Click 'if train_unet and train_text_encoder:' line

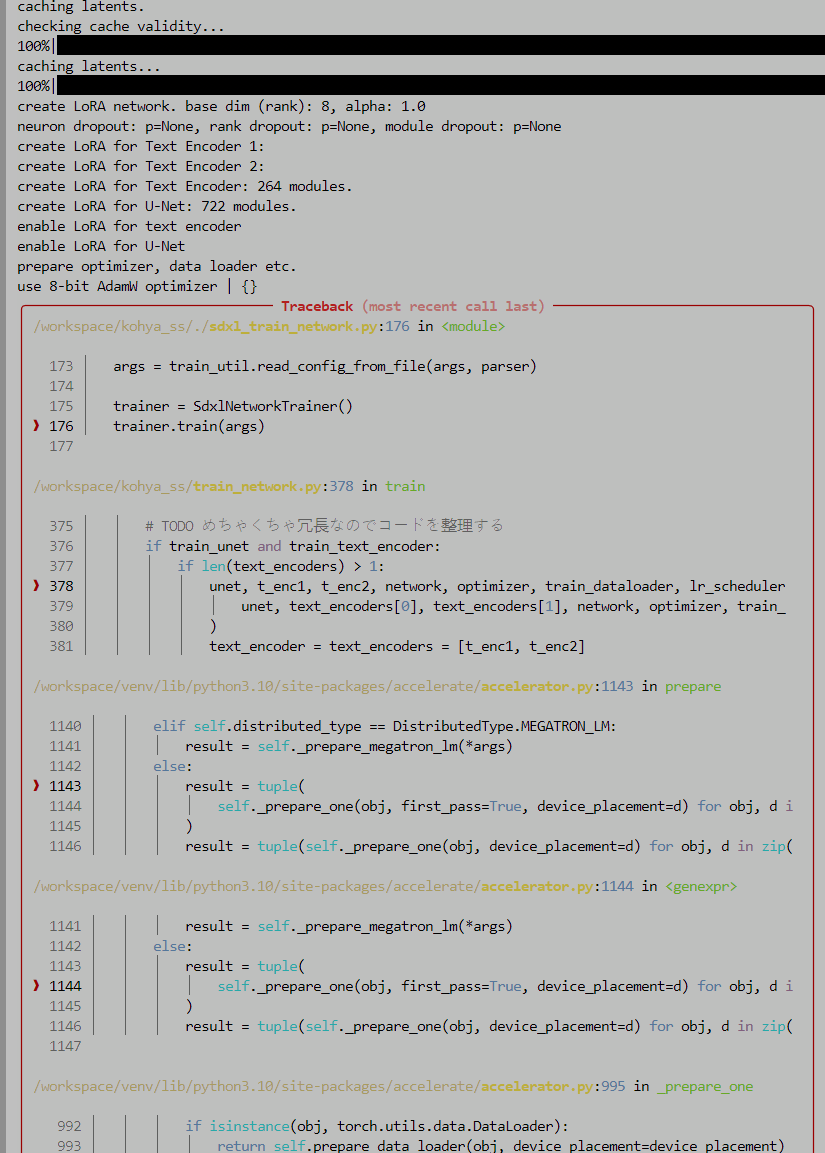click(x=293, y=546)
